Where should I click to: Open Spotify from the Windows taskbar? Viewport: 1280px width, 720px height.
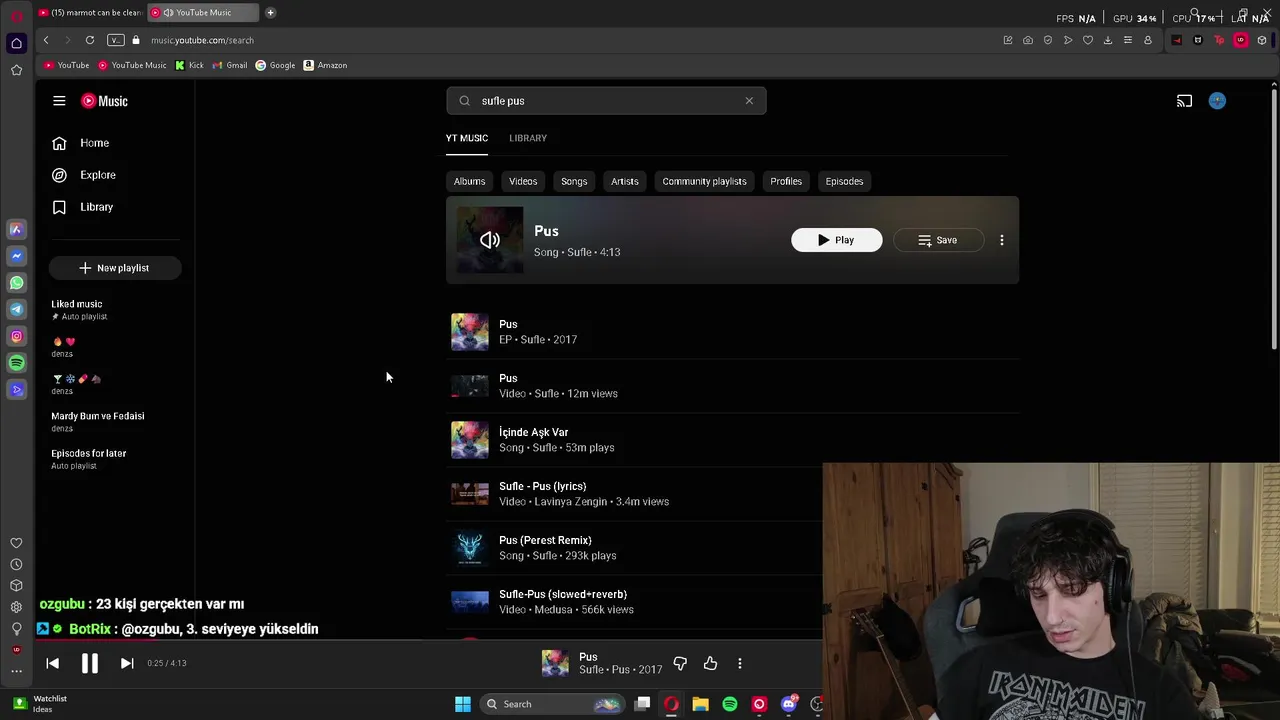pyautogui.click(x=730, y=704)
